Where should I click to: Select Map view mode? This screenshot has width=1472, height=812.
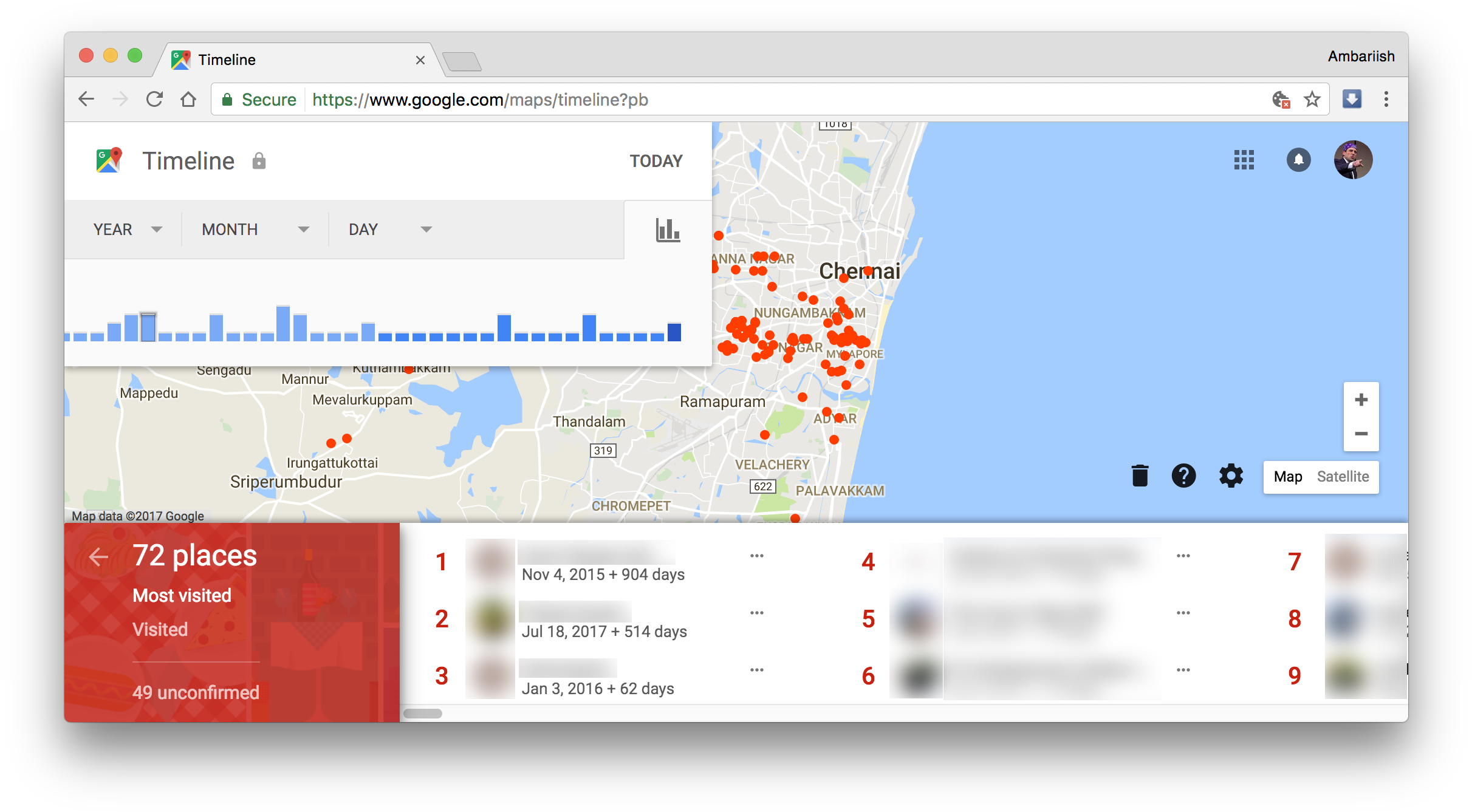point(1288,477)
